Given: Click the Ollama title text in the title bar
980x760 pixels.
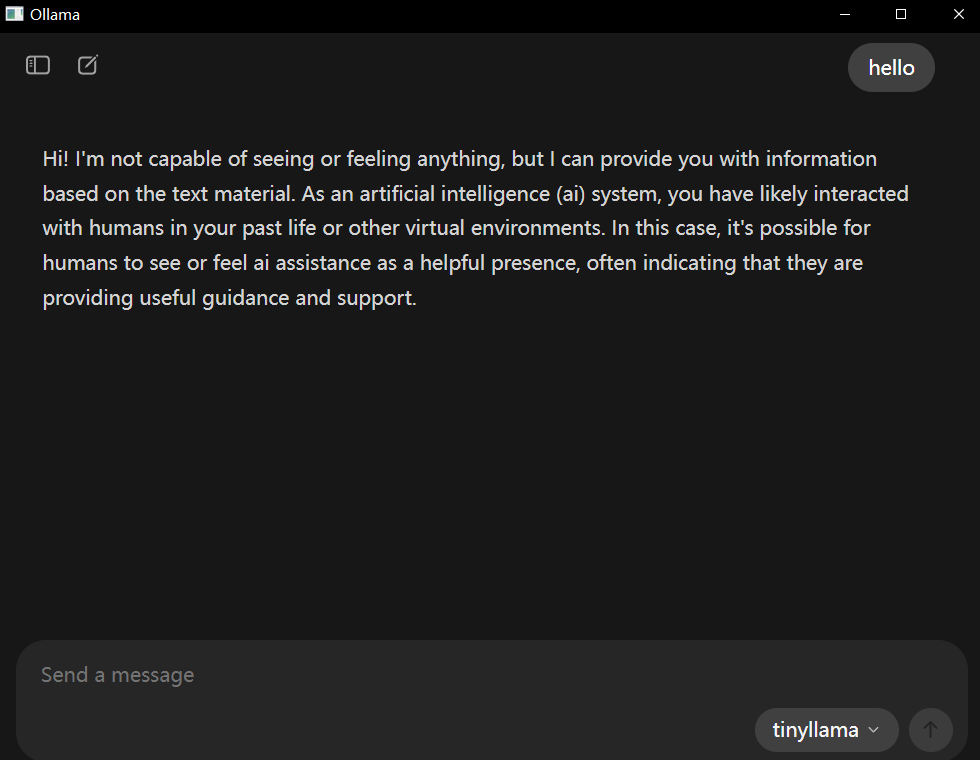Looking at the screenshot, I should point(55,14).
